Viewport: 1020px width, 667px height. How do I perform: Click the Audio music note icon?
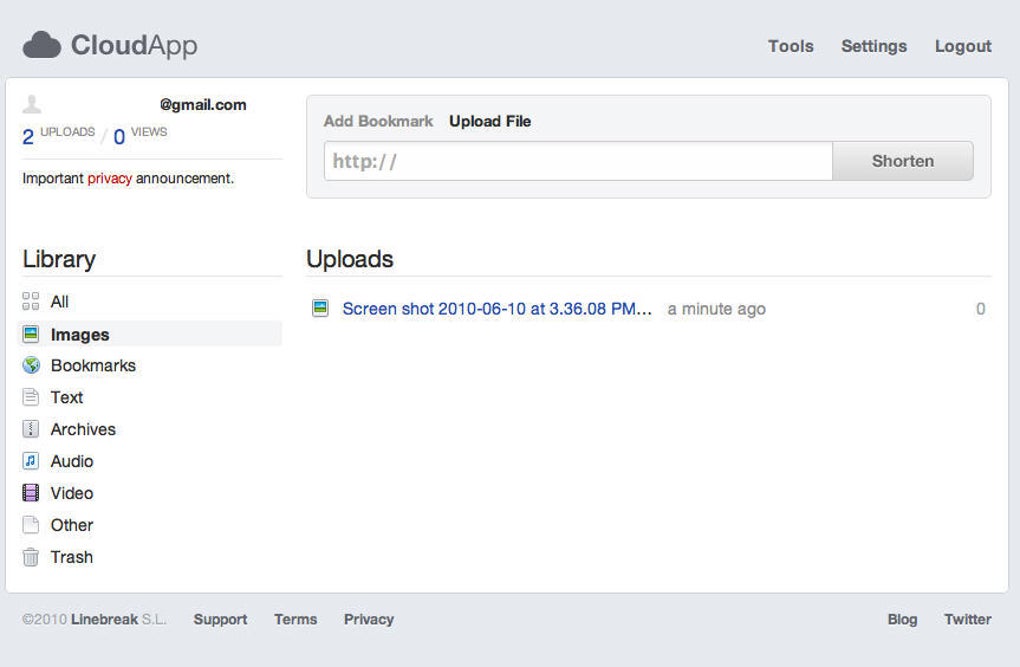(x=31, y=461)
